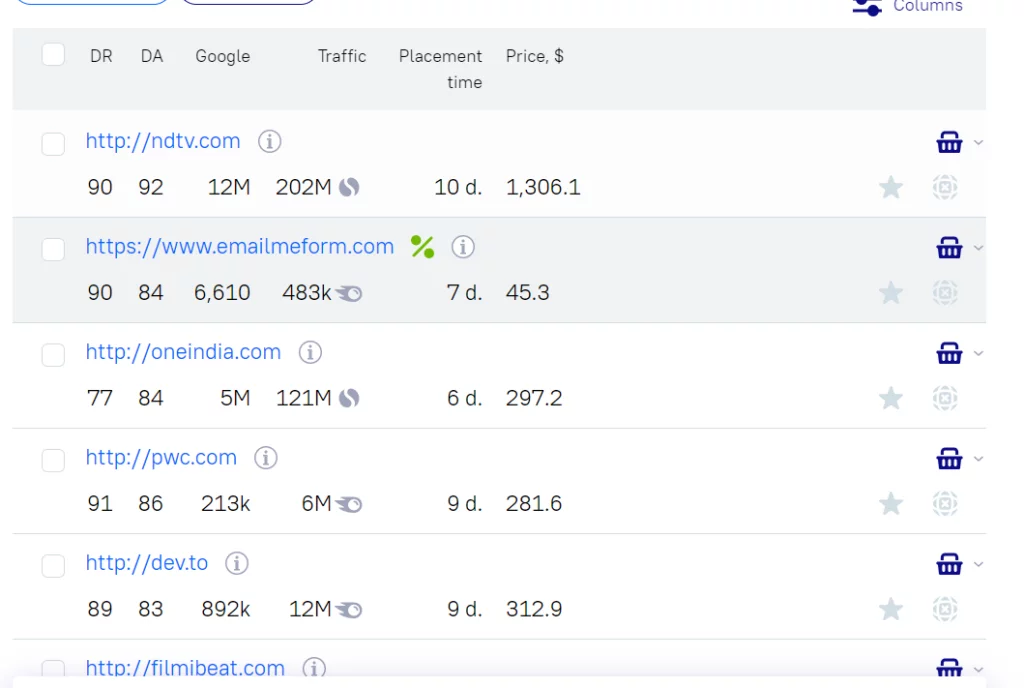Click the dev.to traffic source icon
This screenshot has width=1024, height=688.
349,610
